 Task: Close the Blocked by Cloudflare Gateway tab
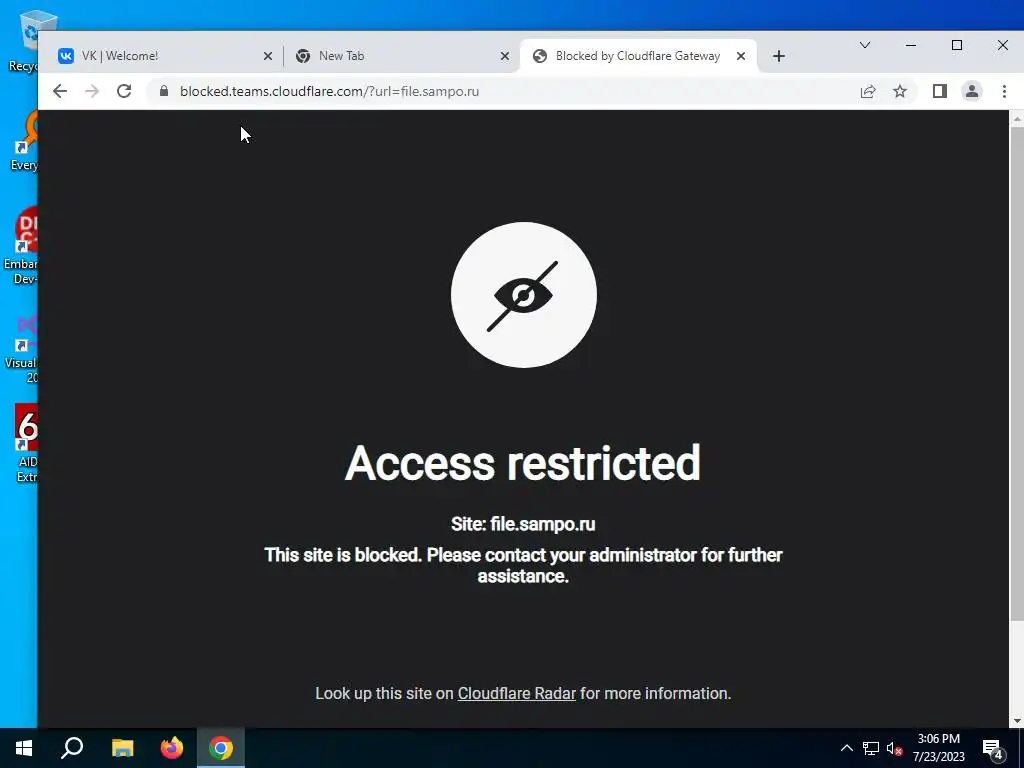click(741, 56)
